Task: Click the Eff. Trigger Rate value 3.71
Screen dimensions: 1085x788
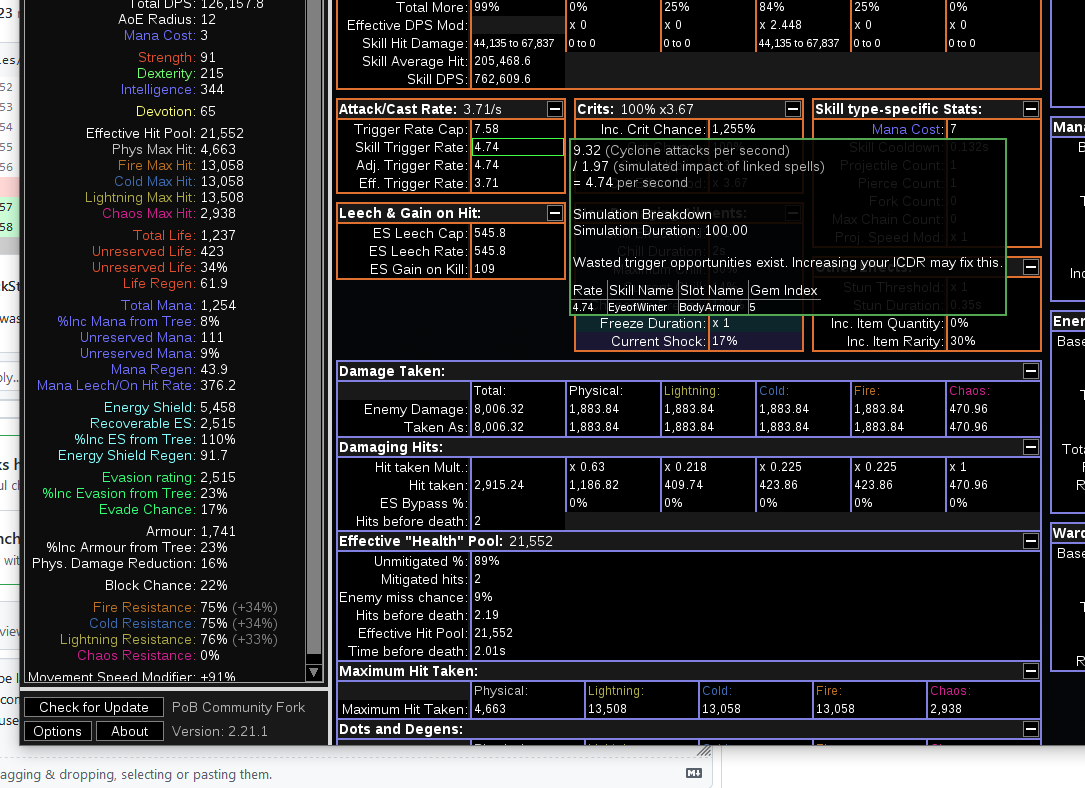Action: click(x=486, y=183)
